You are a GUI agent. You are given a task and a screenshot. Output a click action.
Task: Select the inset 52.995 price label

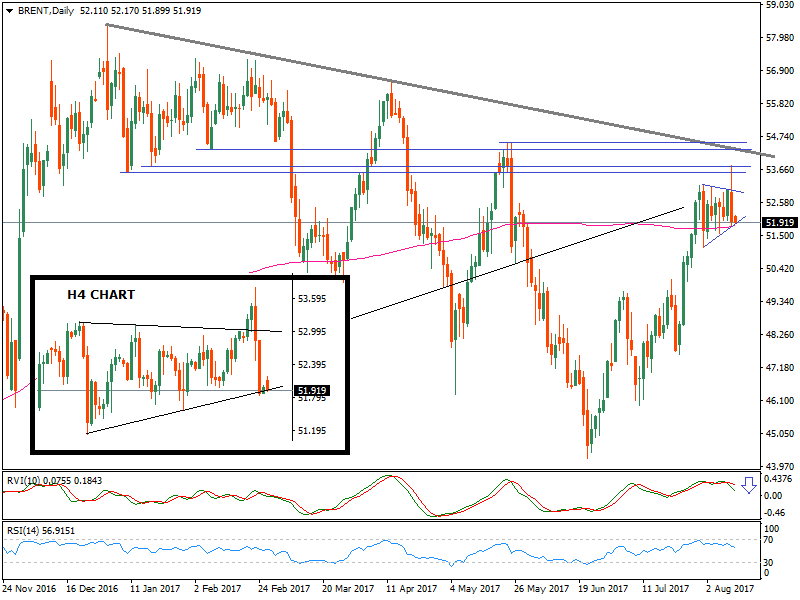[x=312, y=332]
